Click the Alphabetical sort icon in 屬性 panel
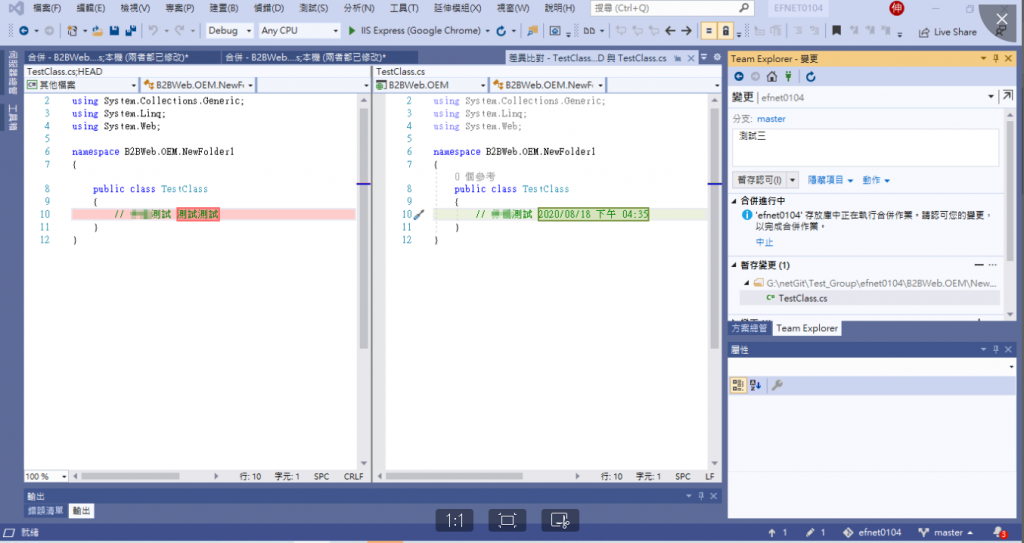This screenshot has height=543, width=1024. pyautogui.click(x=755, y=386)
